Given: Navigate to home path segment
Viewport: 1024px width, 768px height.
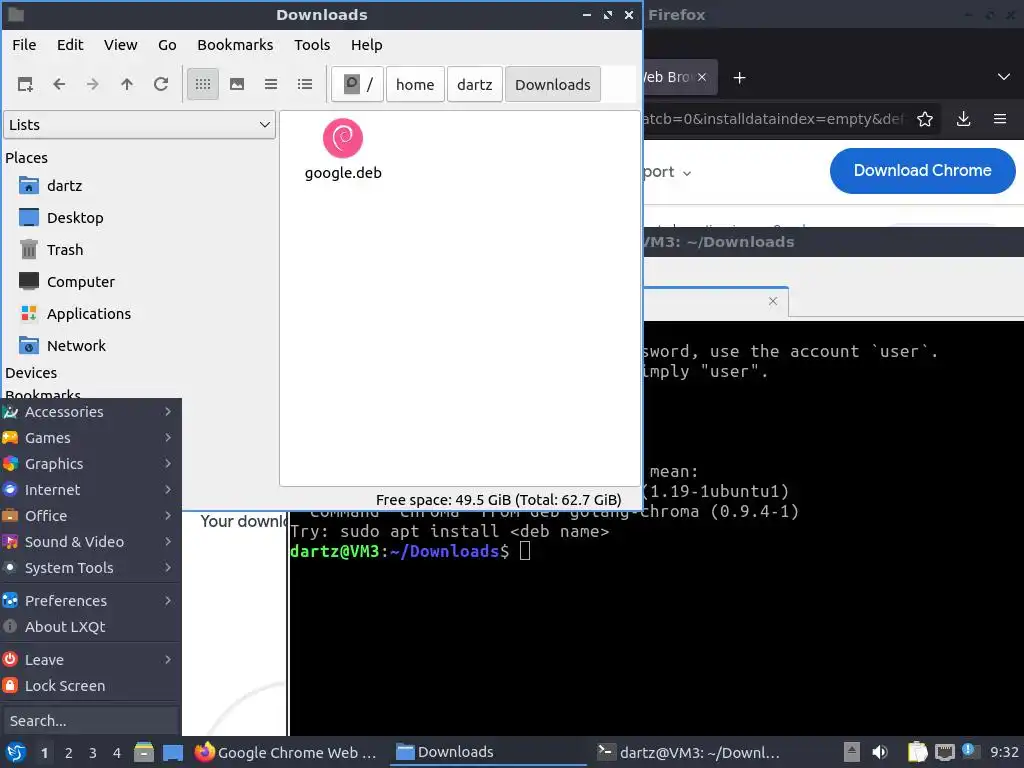Looking at the screenshot, I should pos(415,84).
